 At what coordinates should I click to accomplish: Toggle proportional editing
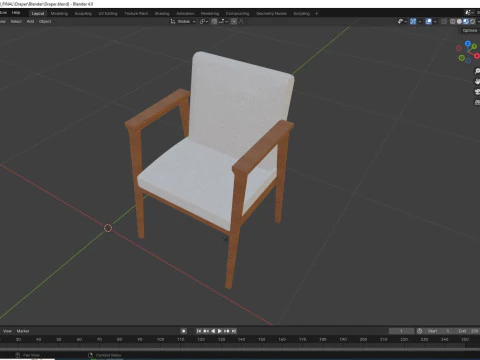[234, 21]
